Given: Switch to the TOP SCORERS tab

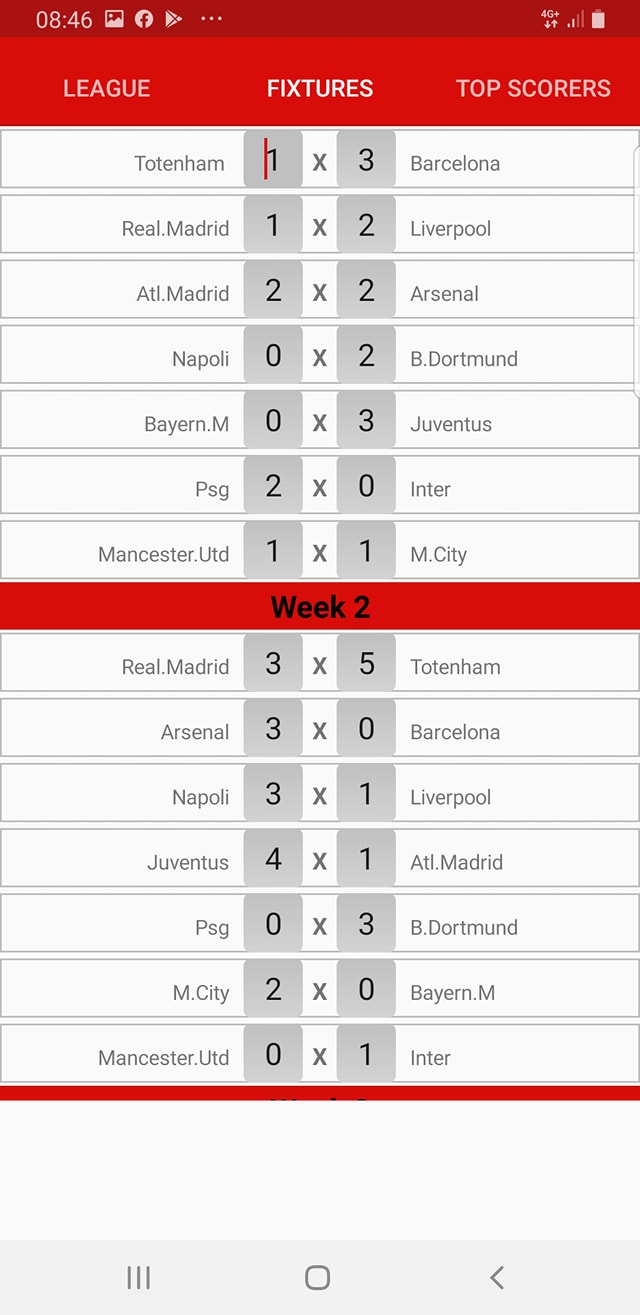Looking at the screenshot, I should [533, 88].
